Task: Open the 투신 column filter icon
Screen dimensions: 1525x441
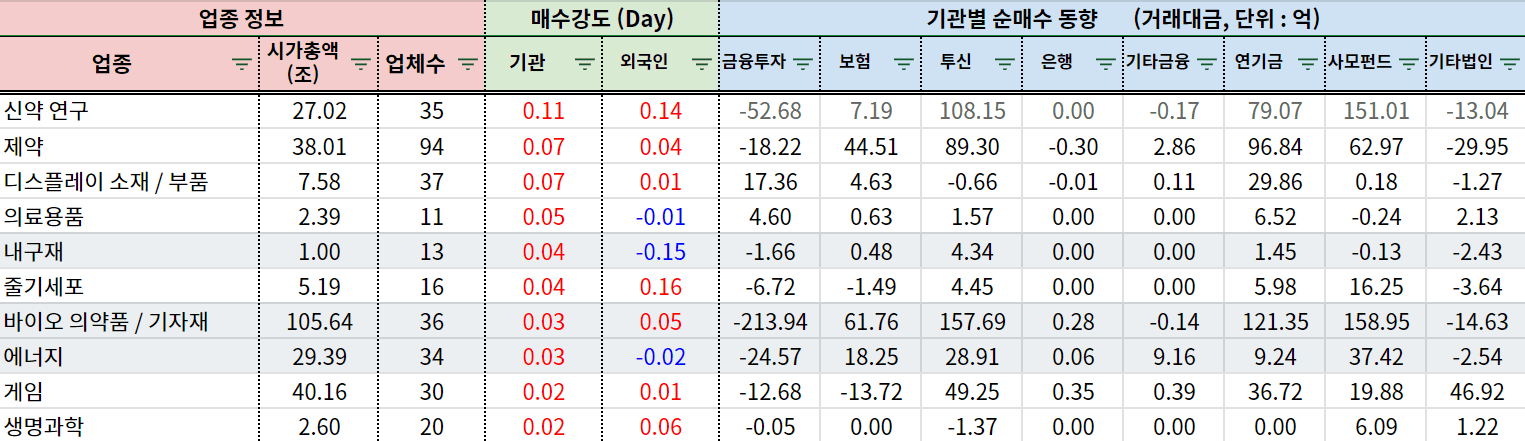Action: pyautogui.click(x=1003, y=63)
